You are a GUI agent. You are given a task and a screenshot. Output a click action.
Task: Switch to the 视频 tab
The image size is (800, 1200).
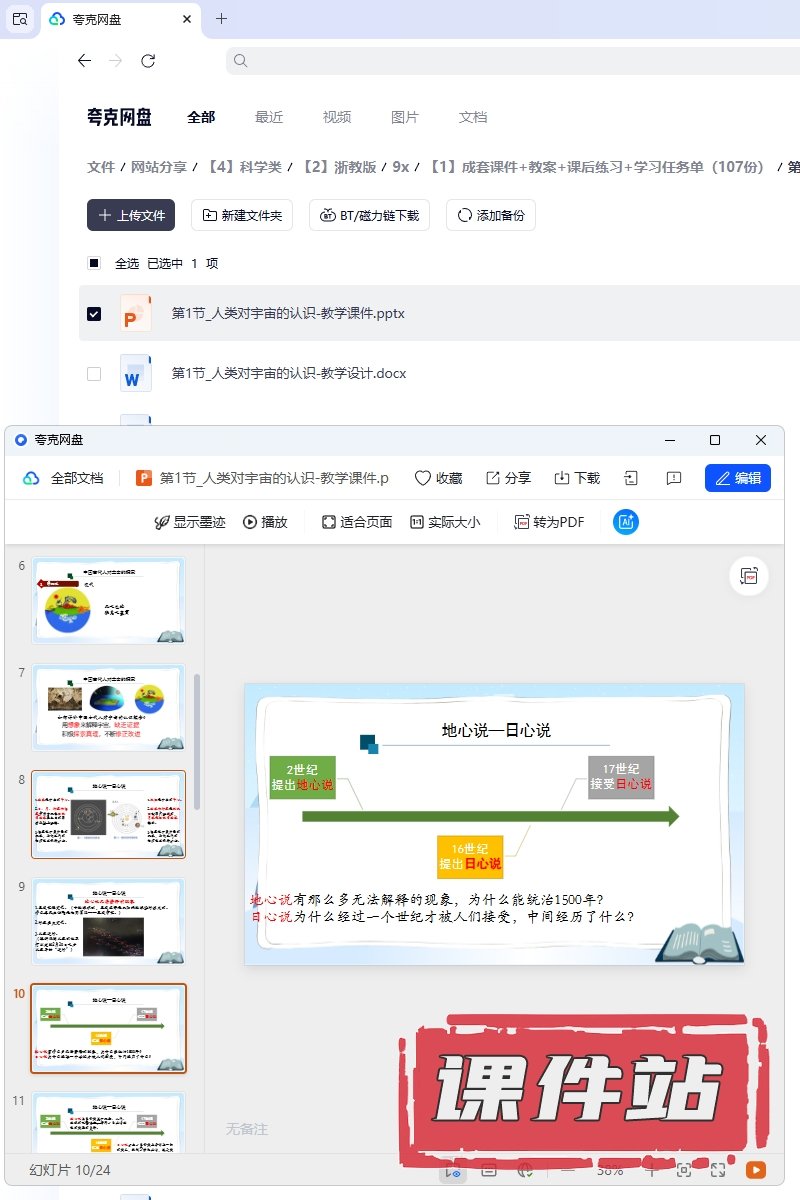click(337, 117)
